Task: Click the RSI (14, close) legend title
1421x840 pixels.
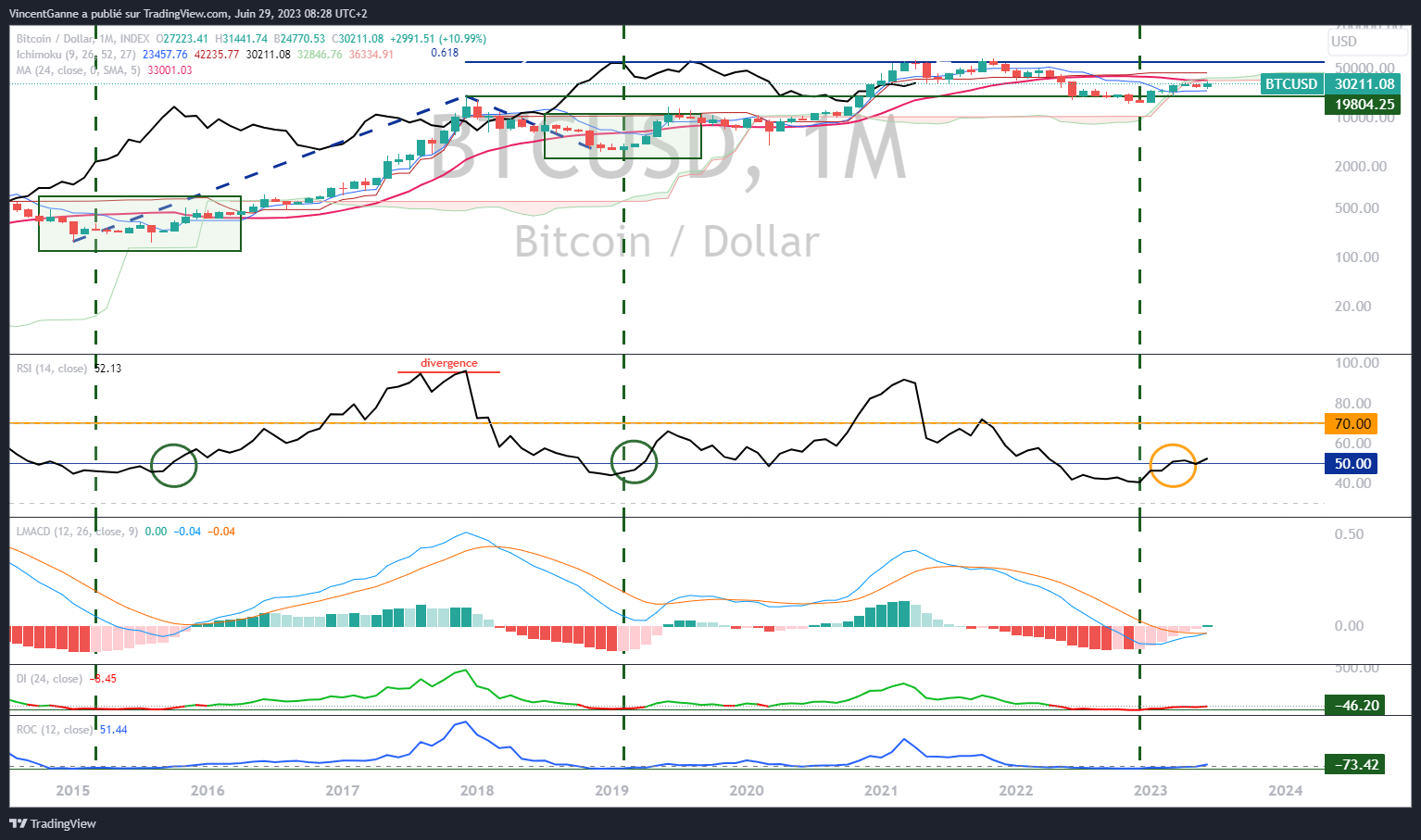Action: pyautogui.click(x=52, y=369)
